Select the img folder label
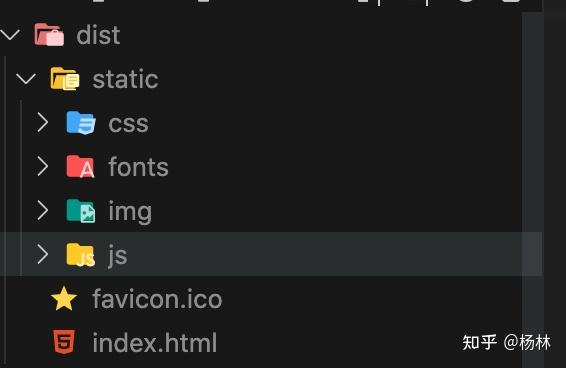Viewport: 566px width, 368px height. pyautogui.click(x=130, y=212)
